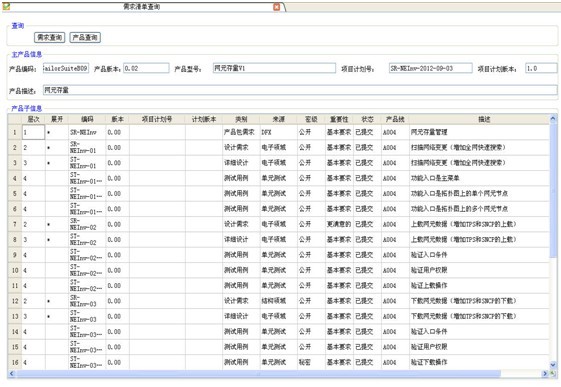
Task: Click the vertical scrollbar thumb
Action: pyautogui.click(x=553, y=190)
